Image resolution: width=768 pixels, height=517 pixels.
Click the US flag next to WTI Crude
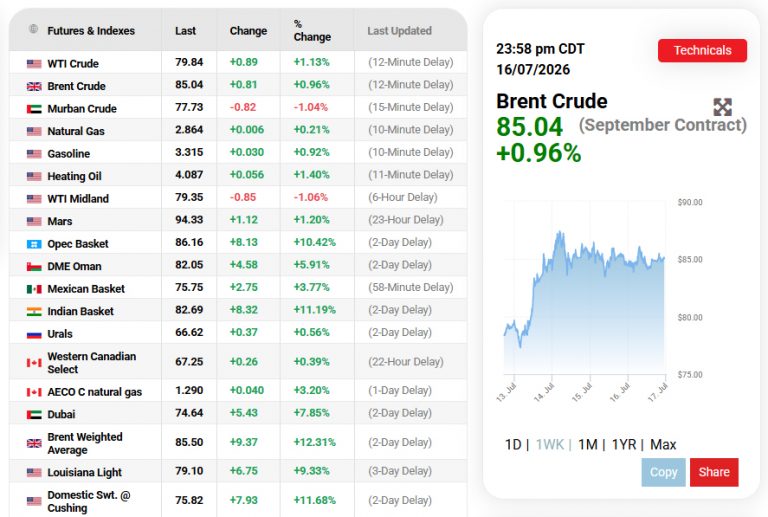[x=34, y=64]
